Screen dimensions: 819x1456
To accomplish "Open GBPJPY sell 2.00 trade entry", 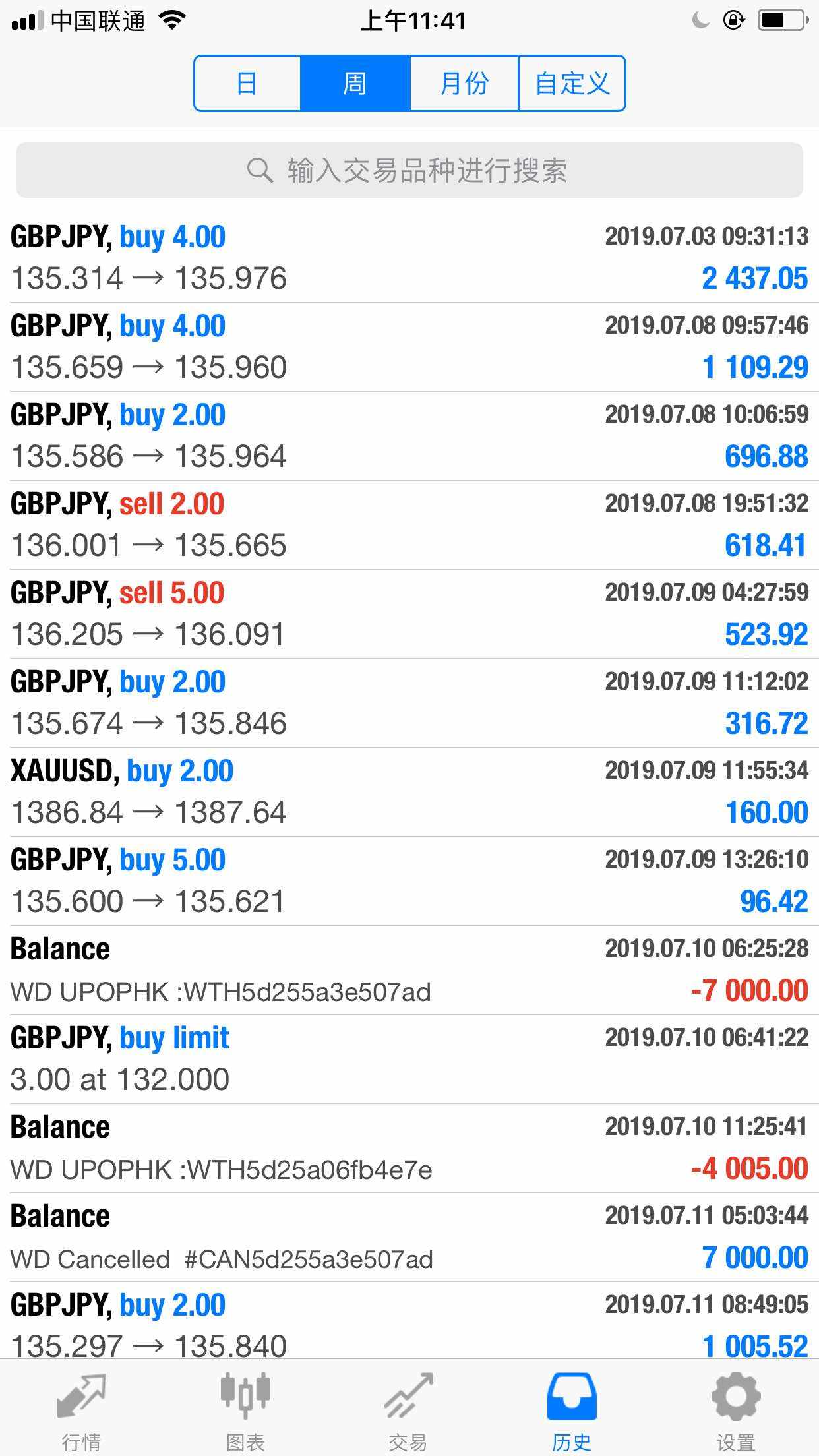I will click(x=409, y=525).
